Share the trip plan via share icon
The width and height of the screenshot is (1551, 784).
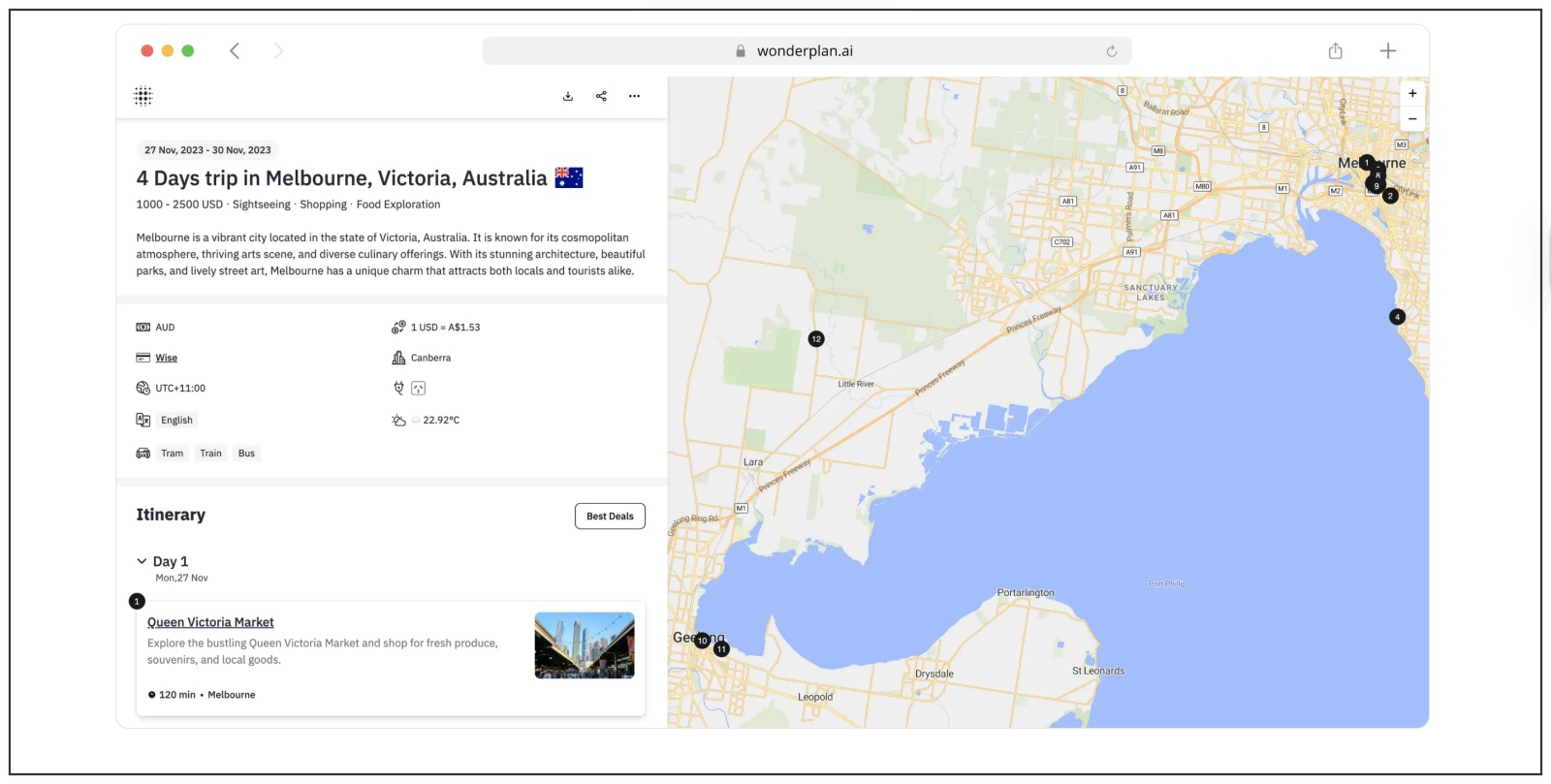(x=601, y=96)
